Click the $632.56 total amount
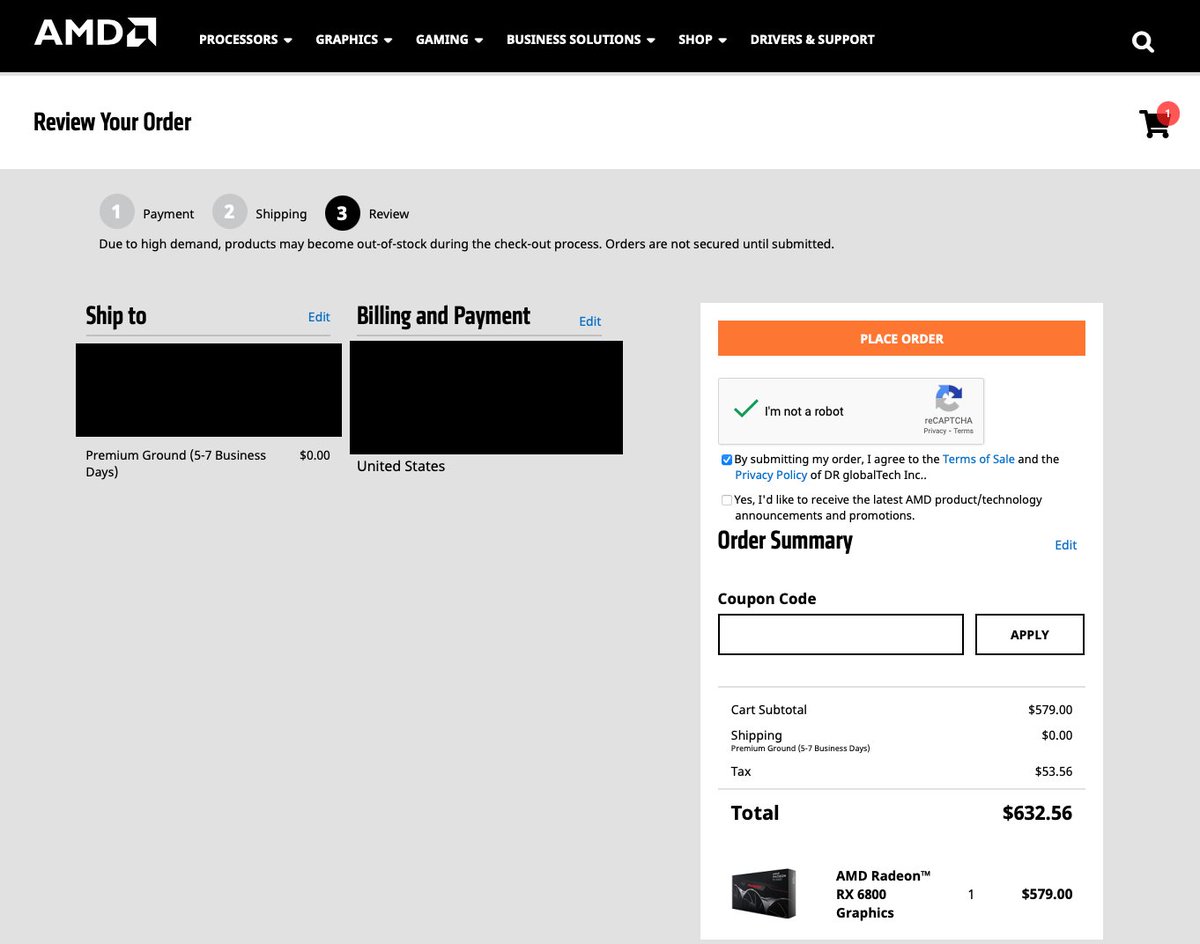 (1037, 813)
